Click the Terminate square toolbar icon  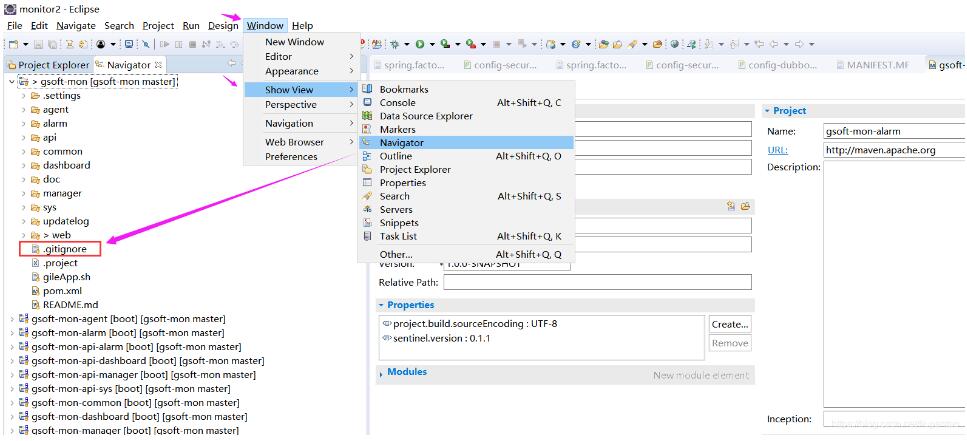click(x=192, y=44)
